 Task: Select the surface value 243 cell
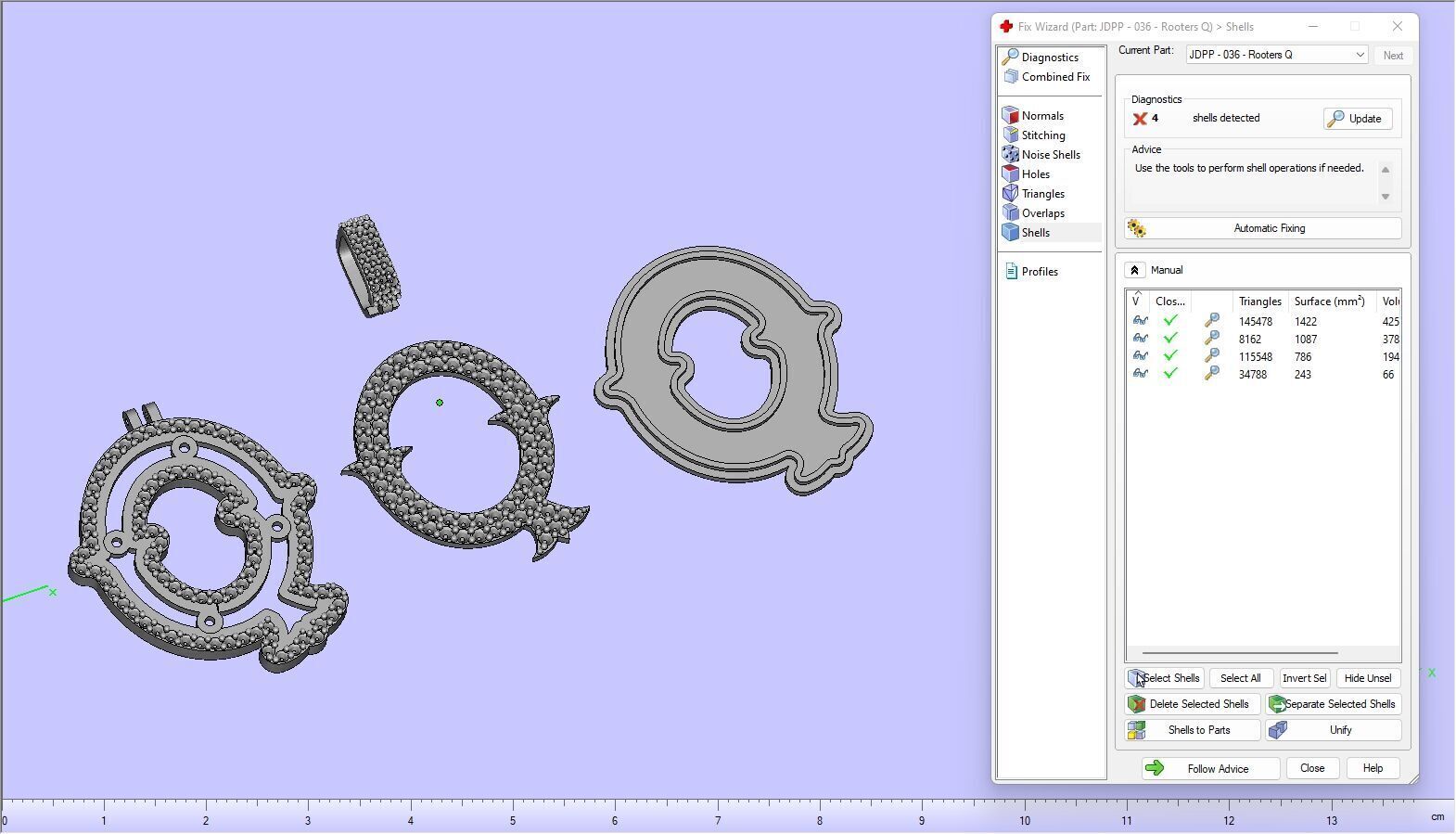[x=1303, y=375]
